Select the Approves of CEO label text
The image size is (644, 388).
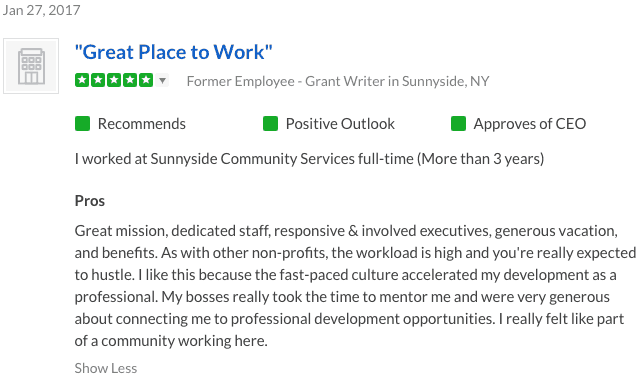(x=530, y=124)
